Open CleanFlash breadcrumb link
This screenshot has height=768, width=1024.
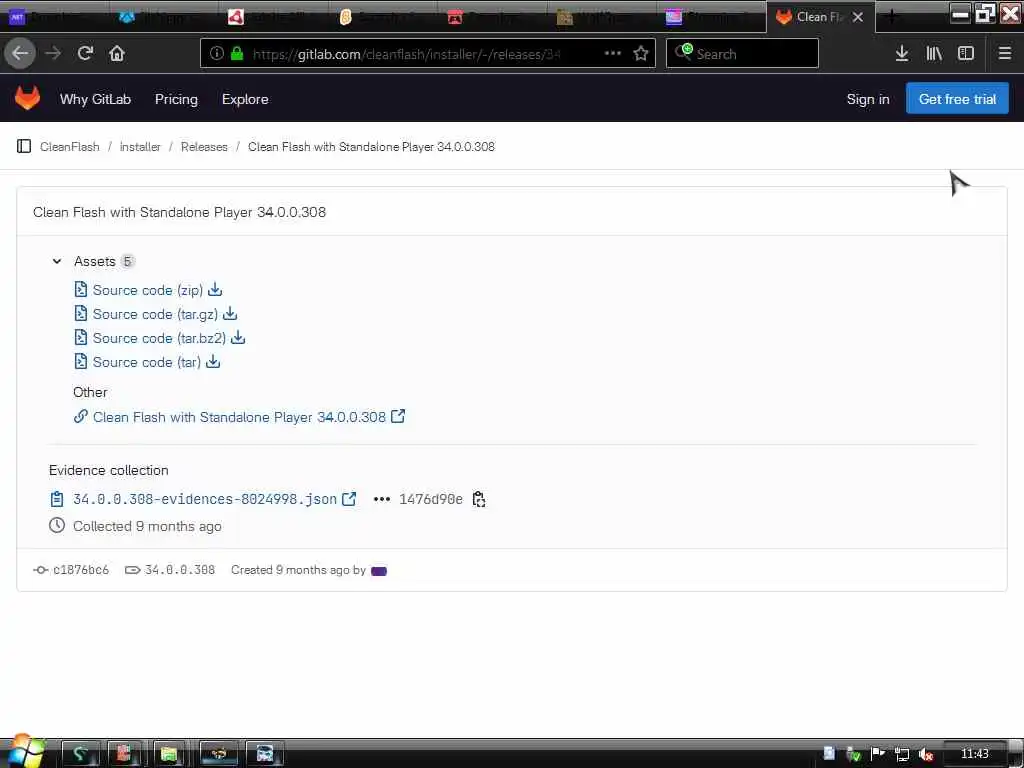[70, 146]
